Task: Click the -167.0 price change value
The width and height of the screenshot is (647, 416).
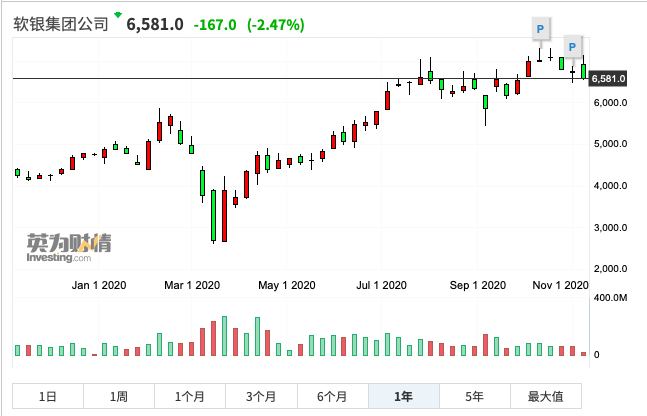Action: point(215,25)
